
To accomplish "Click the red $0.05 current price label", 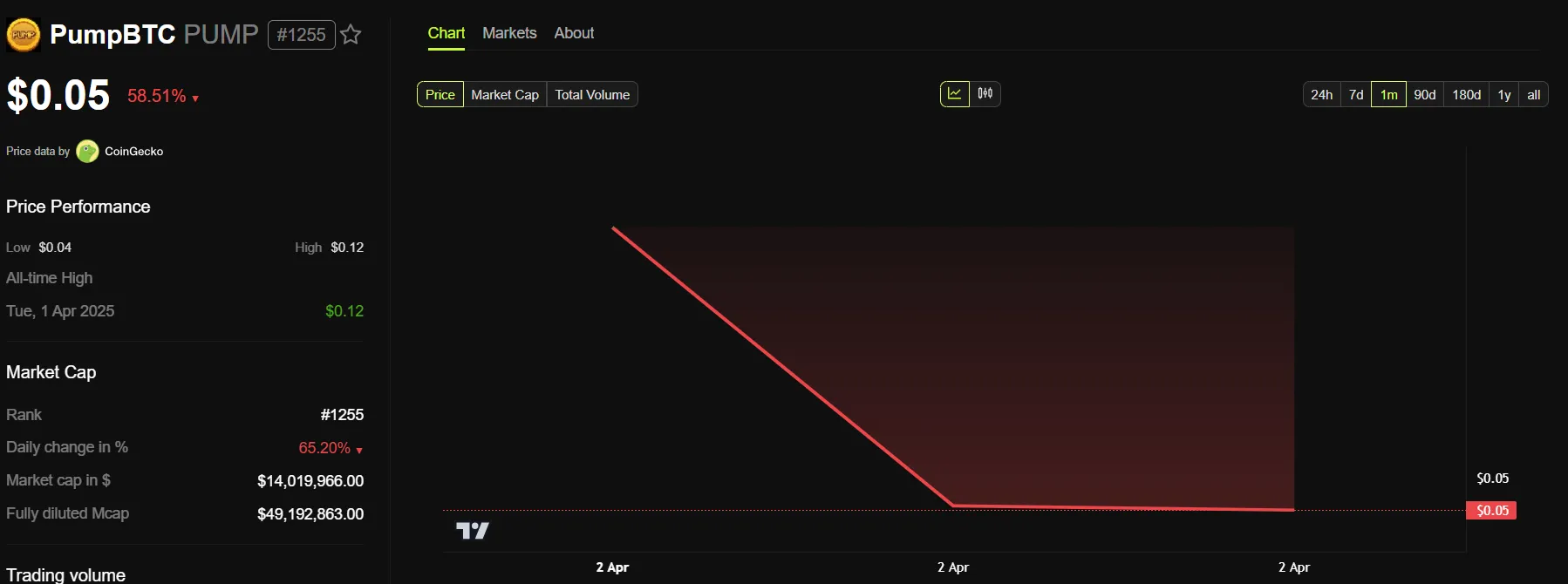I will click(1492, 511).
